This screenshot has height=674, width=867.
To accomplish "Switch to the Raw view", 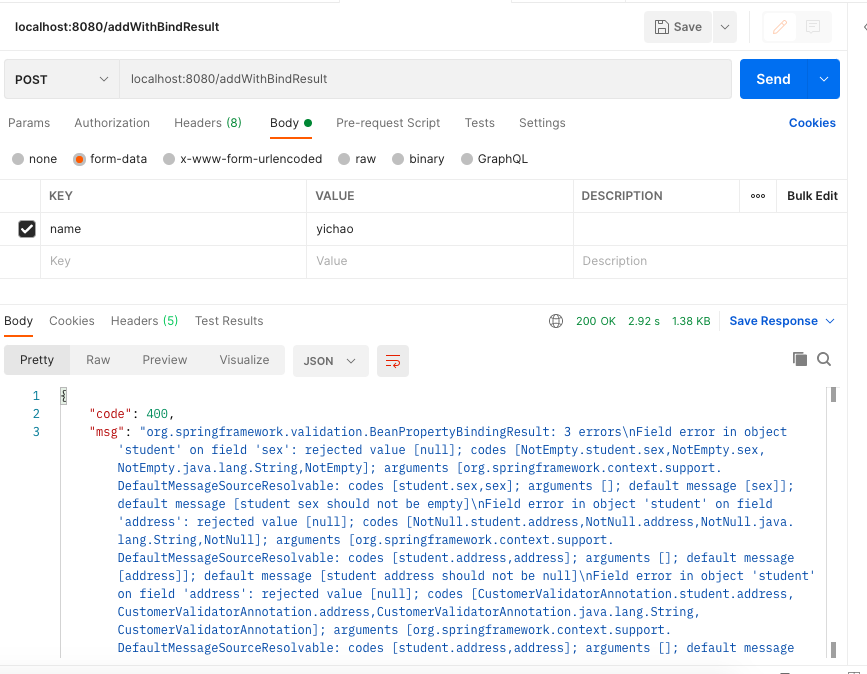I will (x=98, y=360).
